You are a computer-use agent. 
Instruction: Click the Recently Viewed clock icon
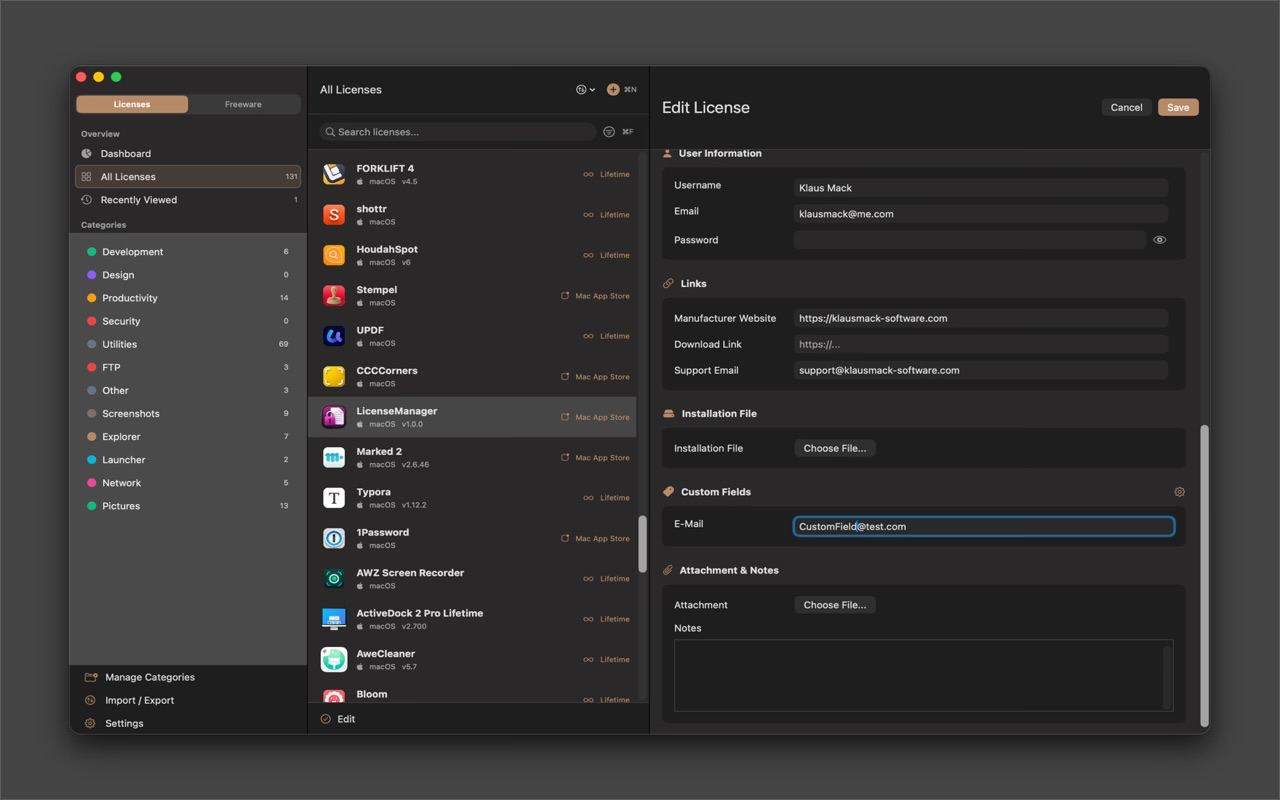(x=87, y=200)
